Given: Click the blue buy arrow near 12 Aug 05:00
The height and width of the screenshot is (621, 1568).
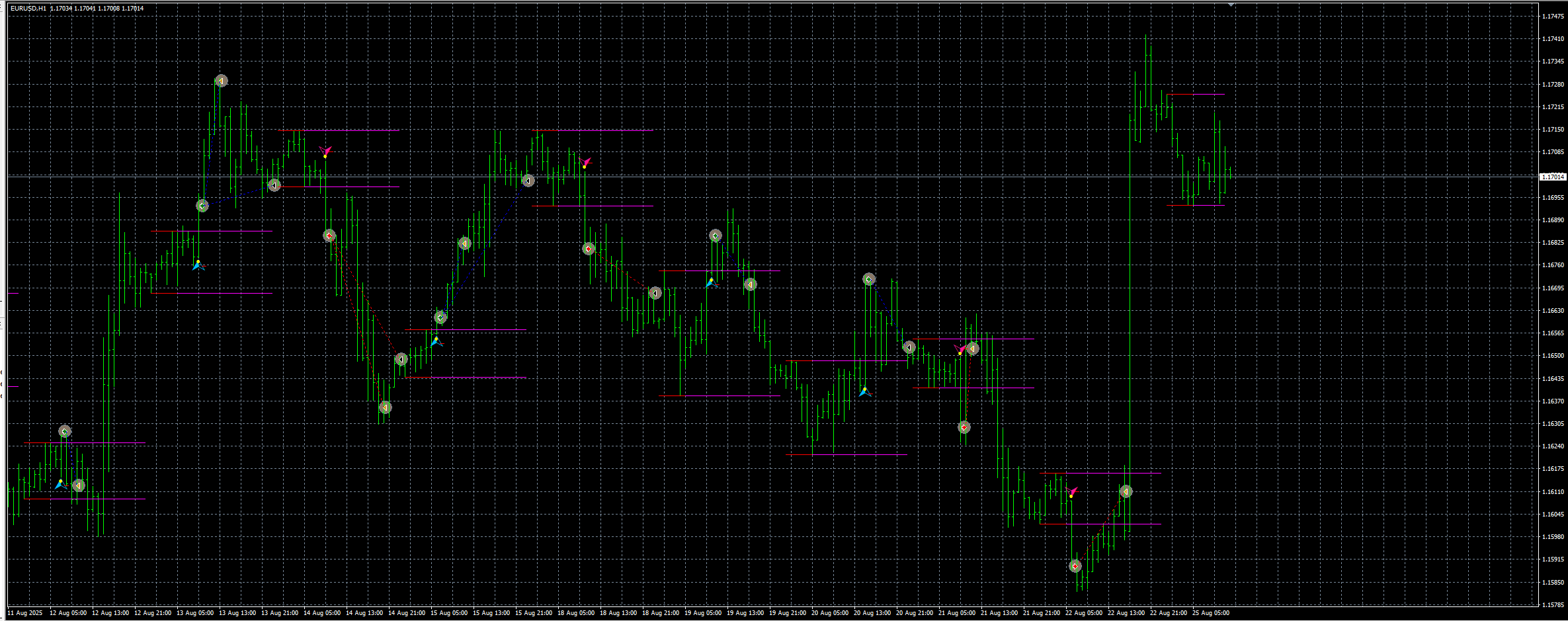Looking at the screenshot, I should tap(60, 485).
